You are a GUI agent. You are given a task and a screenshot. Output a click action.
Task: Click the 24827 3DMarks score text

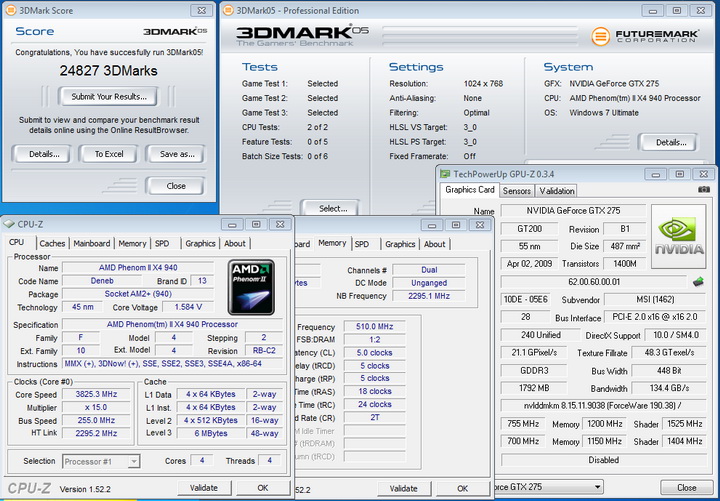coord(108,71)
